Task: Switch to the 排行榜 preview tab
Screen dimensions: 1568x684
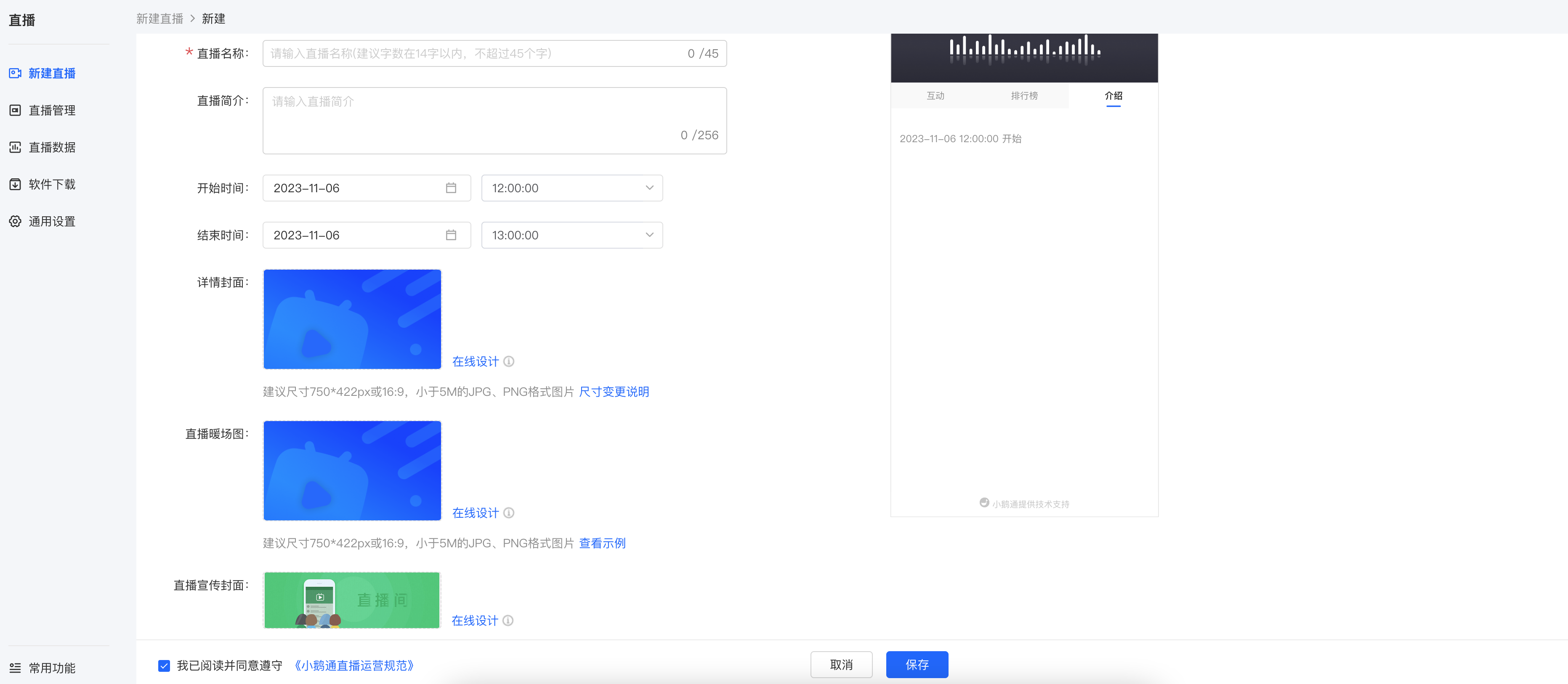Action: (x=1024, y=95)
